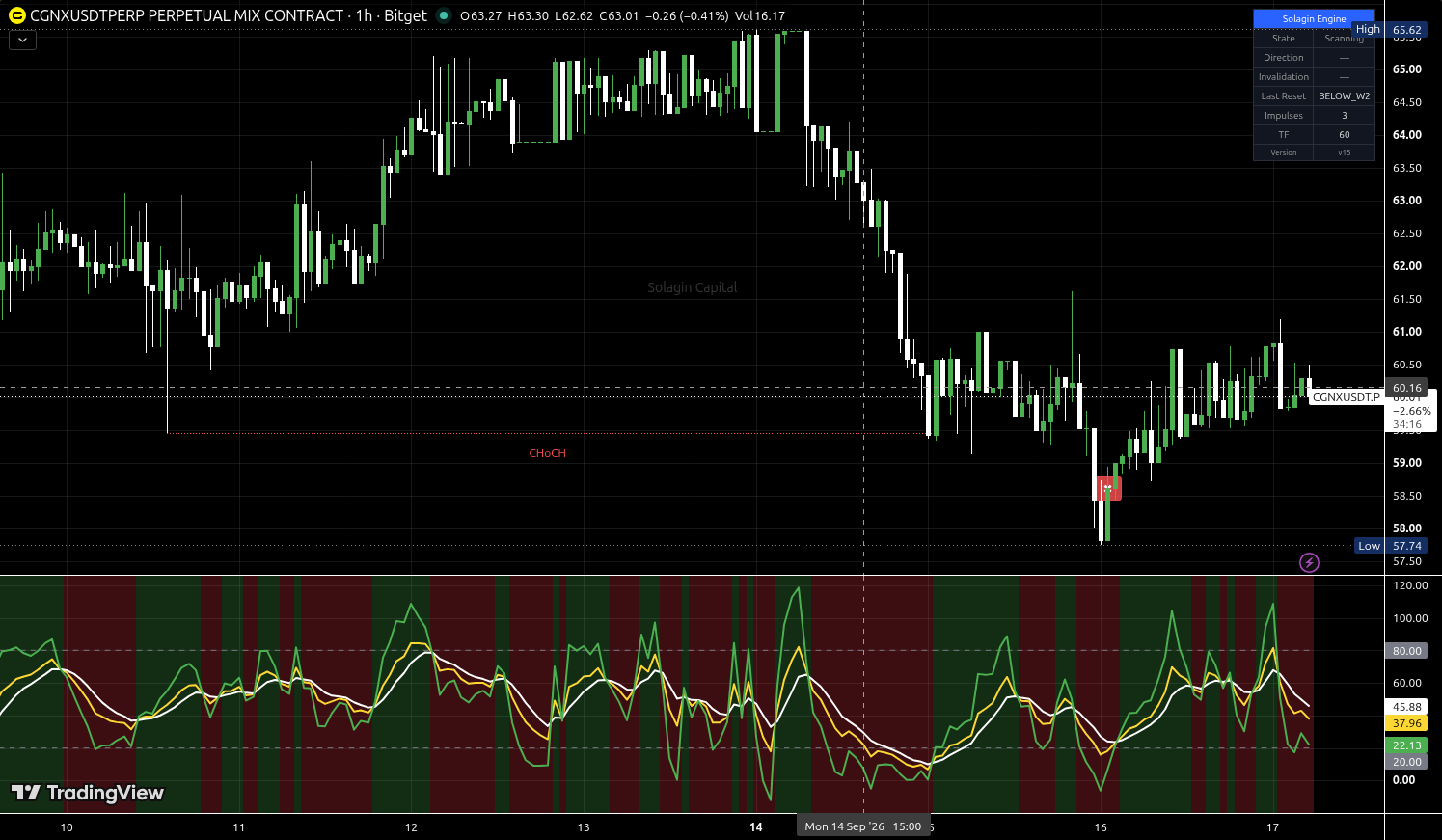1442x840 pixels.
Task: Collapse the chart legend with the chevron
Action: pyautogui.click(x=22, y=40)
